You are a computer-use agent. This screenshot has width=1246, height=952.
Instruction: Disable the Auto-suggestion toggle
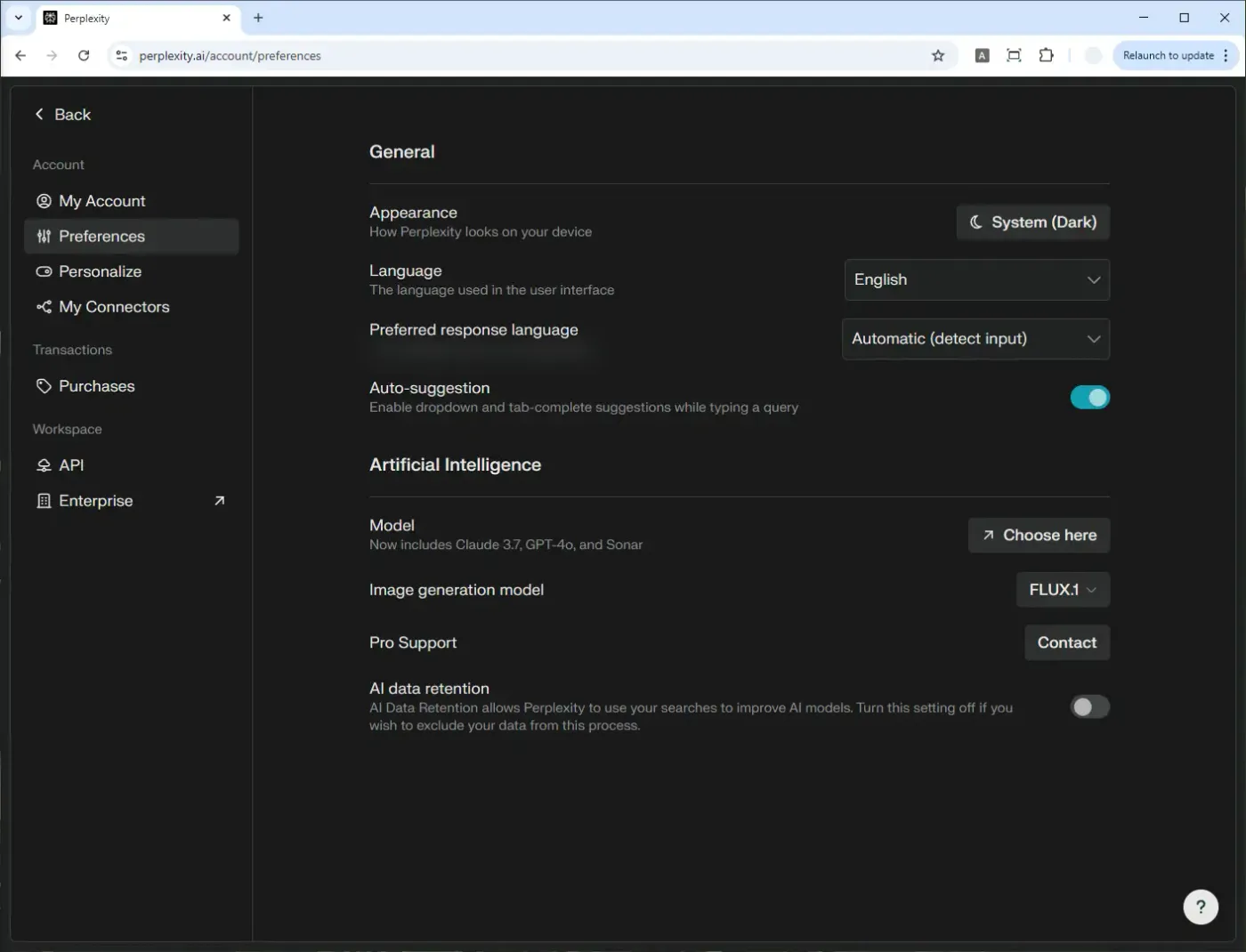click(1089, 398)
